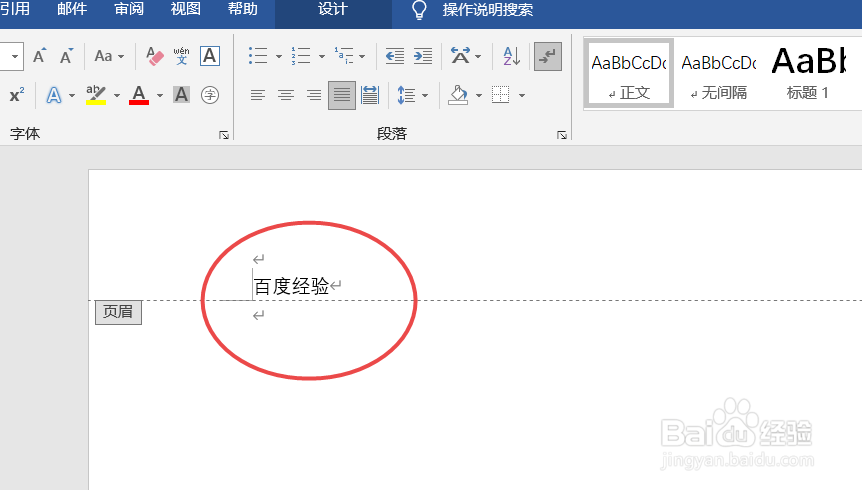
Task: Align text left
Action: click(258, 95)
